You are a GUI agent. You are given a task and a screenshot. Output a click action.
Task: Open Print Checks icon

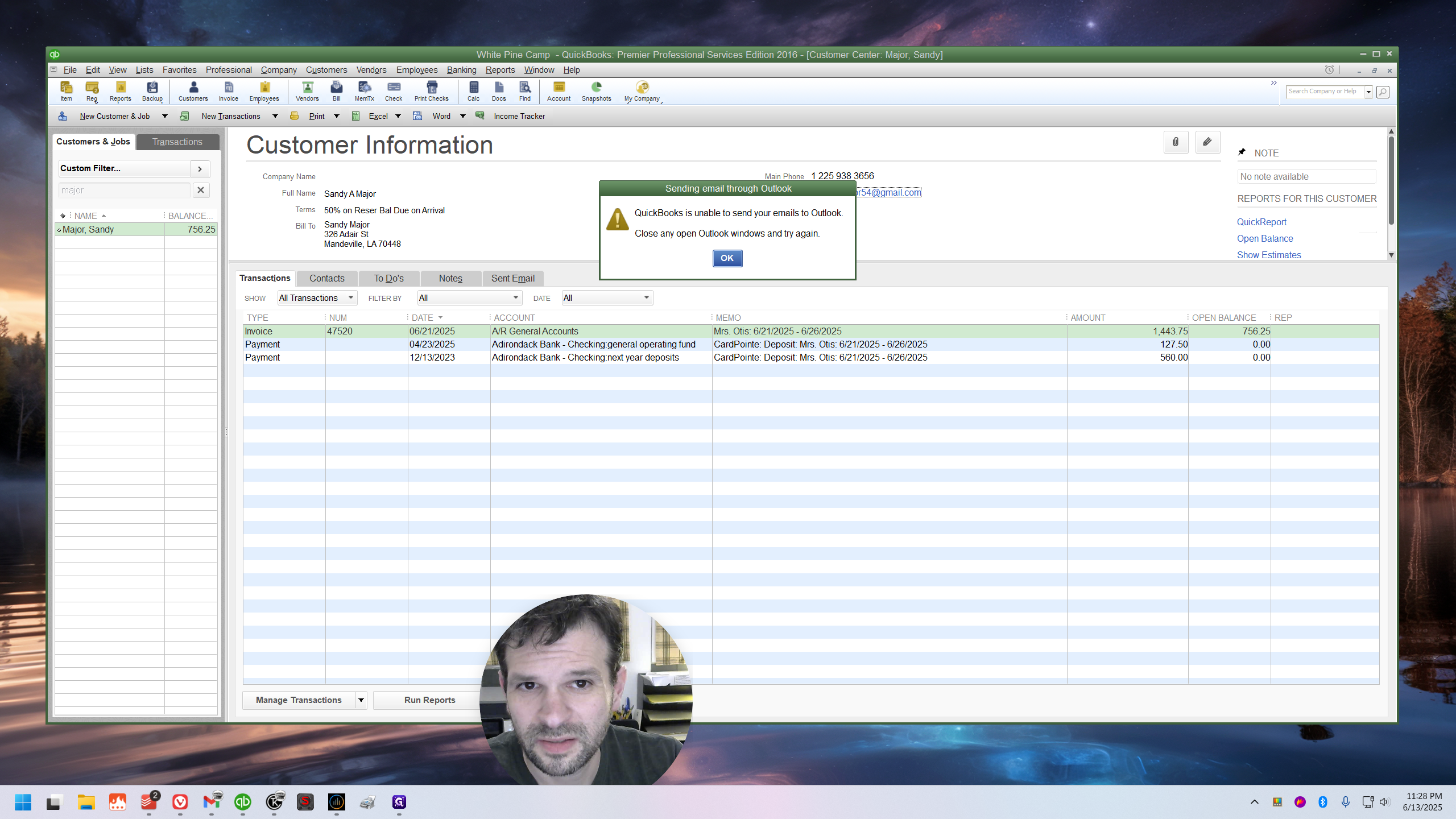[x=432, y=91]
